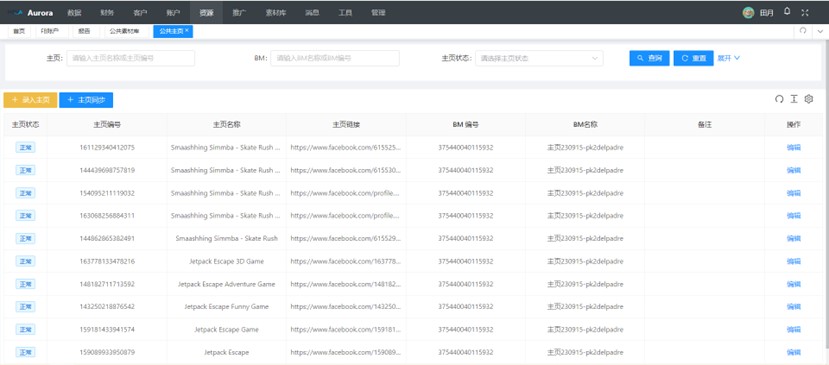This screenshot has width=829, height=365.
Task: Click page name Jetpack Escape Adventure Game
Action: pos(226,284)
